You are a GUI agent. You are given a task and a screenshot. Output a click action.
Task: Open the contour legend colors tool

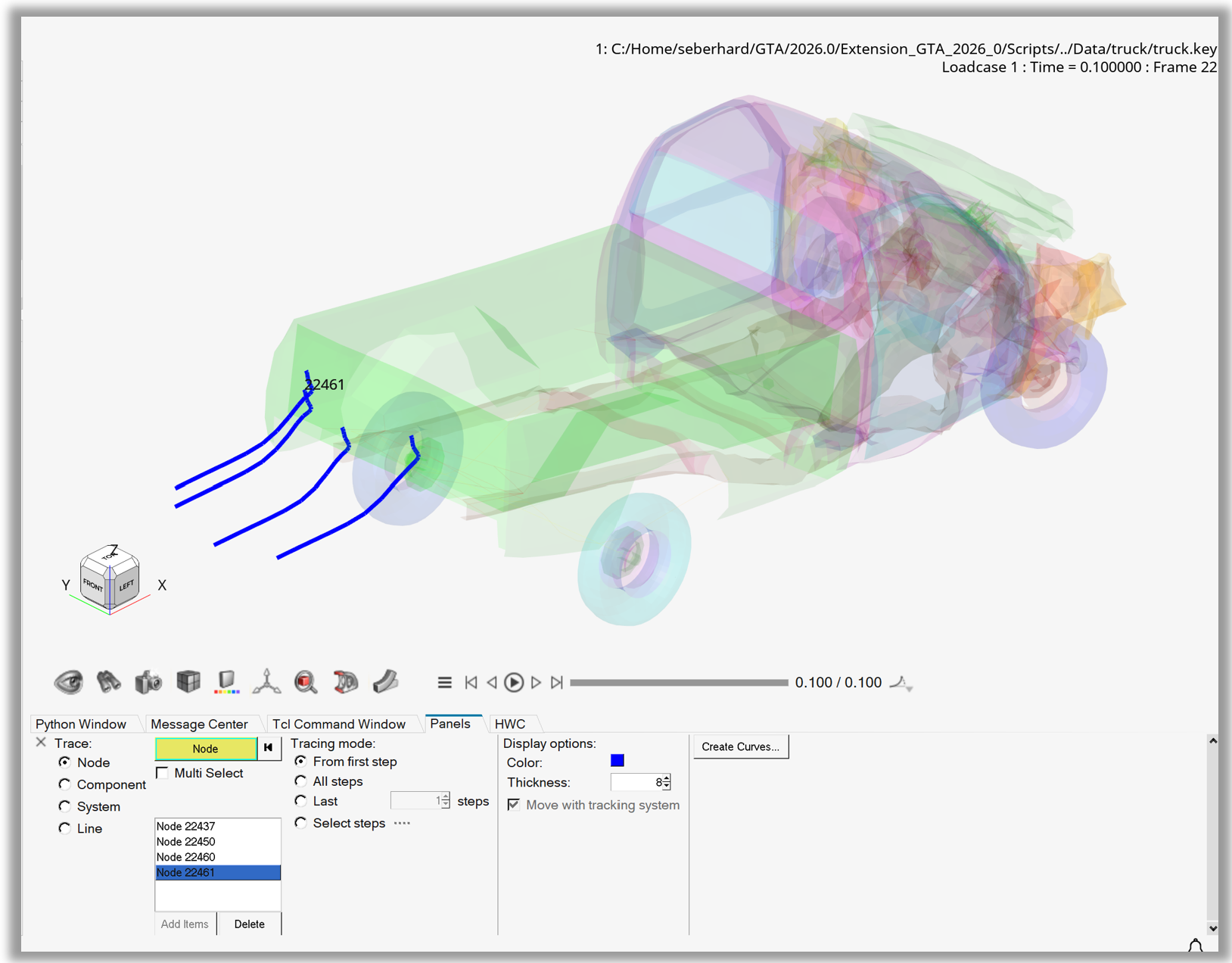click(226, 681)
